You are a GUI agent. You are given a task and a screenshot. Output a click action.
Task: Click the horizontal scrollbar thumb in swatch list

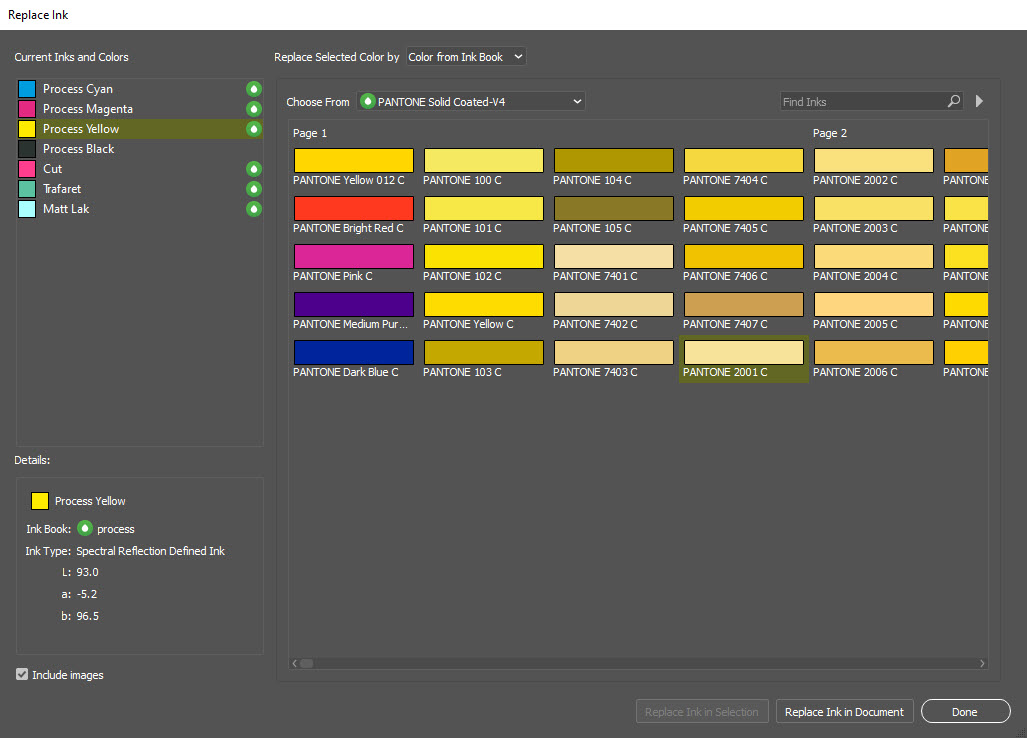306,663
